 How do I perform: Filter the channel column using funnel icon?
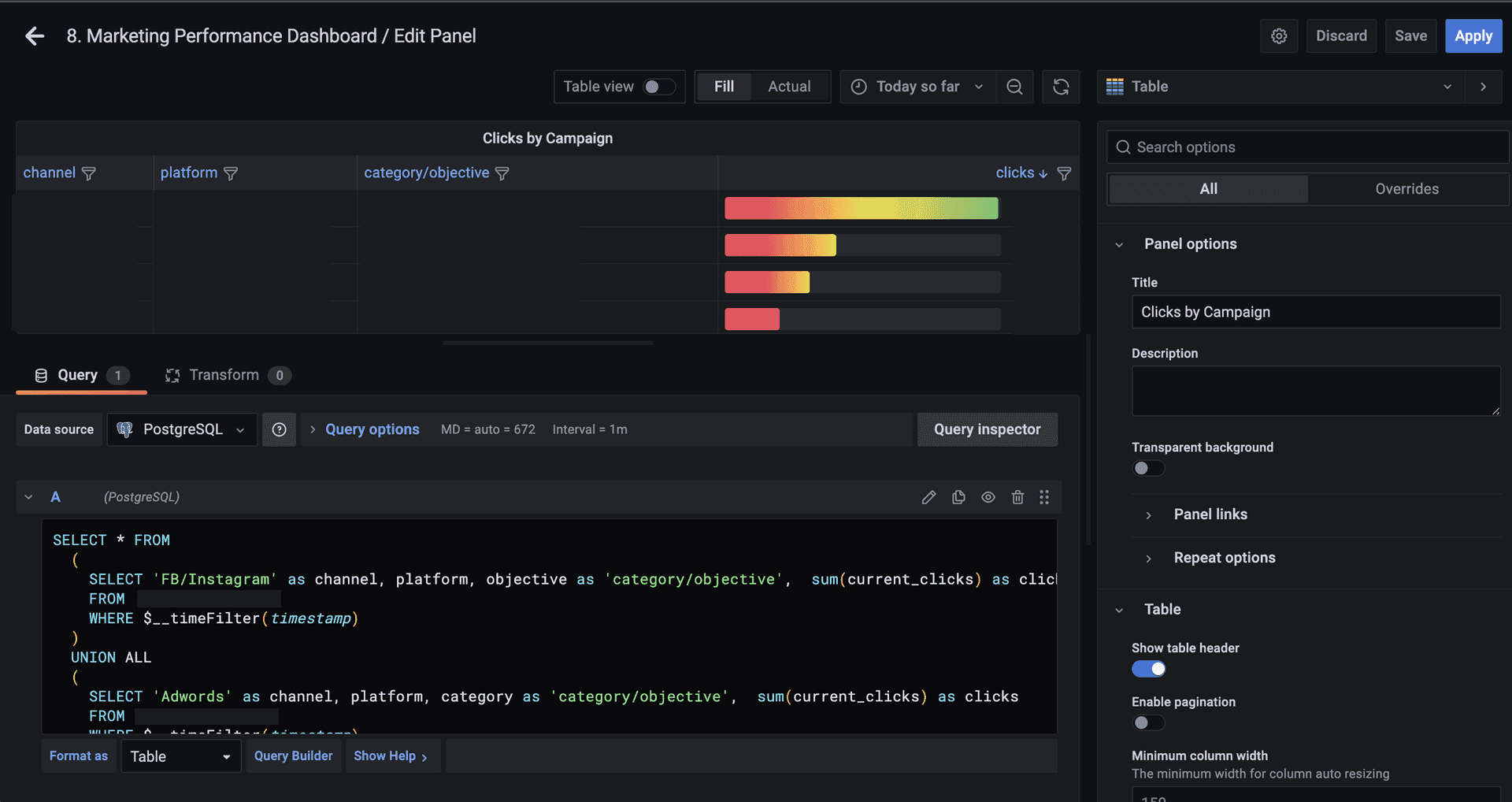pyautogui.click(x=89, y=173)
